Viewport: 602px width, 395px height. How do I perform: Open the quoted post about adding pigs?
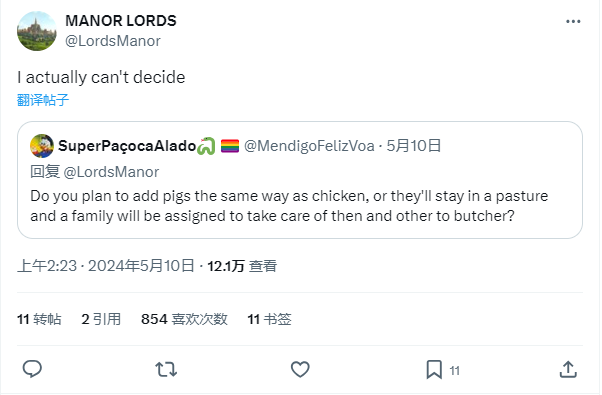coord(300,180)
